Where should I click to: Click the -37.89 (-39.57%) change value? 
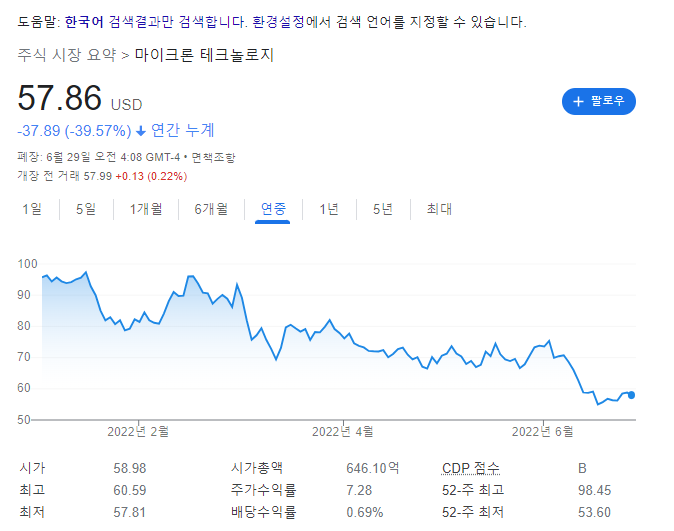(x=74, y=131)
